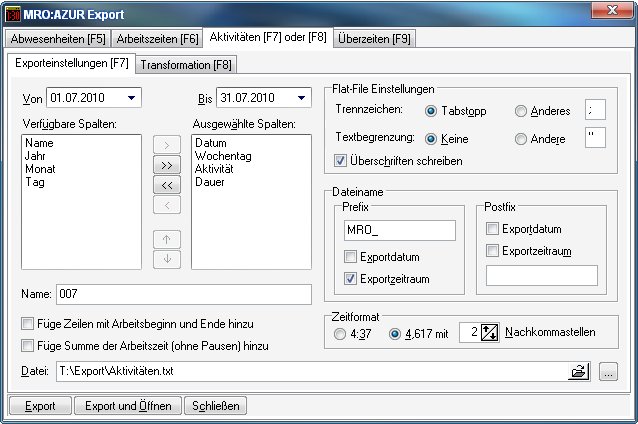The width and height of the screenshot is (638, 424).
Task: Select the Anderes Trennzeichen radio button
Action: 521,112
